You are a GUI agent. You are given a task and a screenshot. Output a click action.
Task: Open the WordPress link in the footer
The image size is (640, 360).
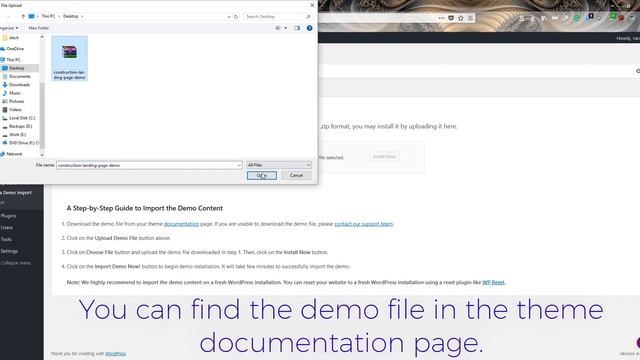point(116,354)
